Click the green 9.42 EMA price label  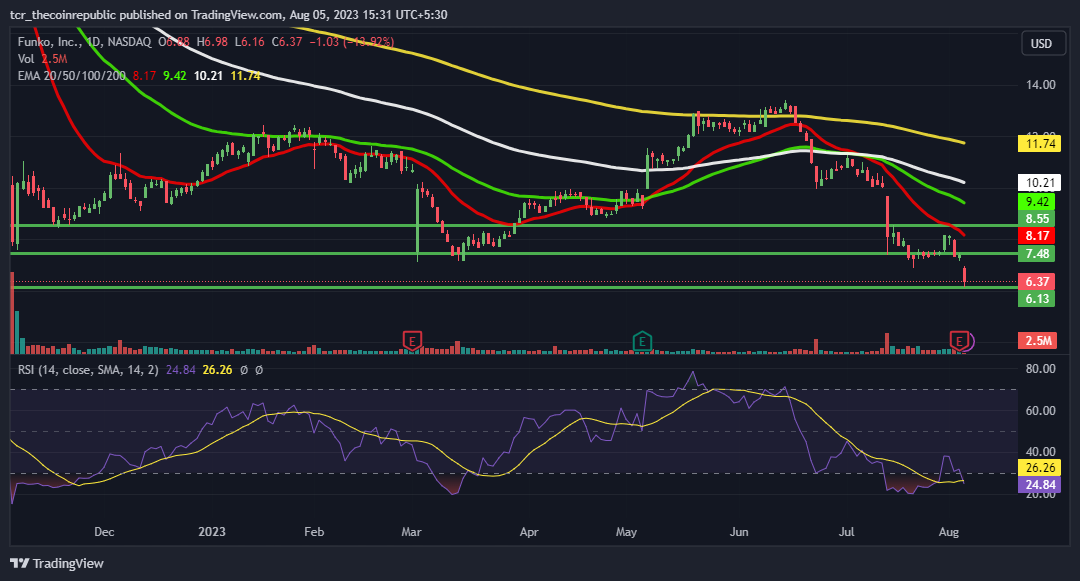(1037, 202)
